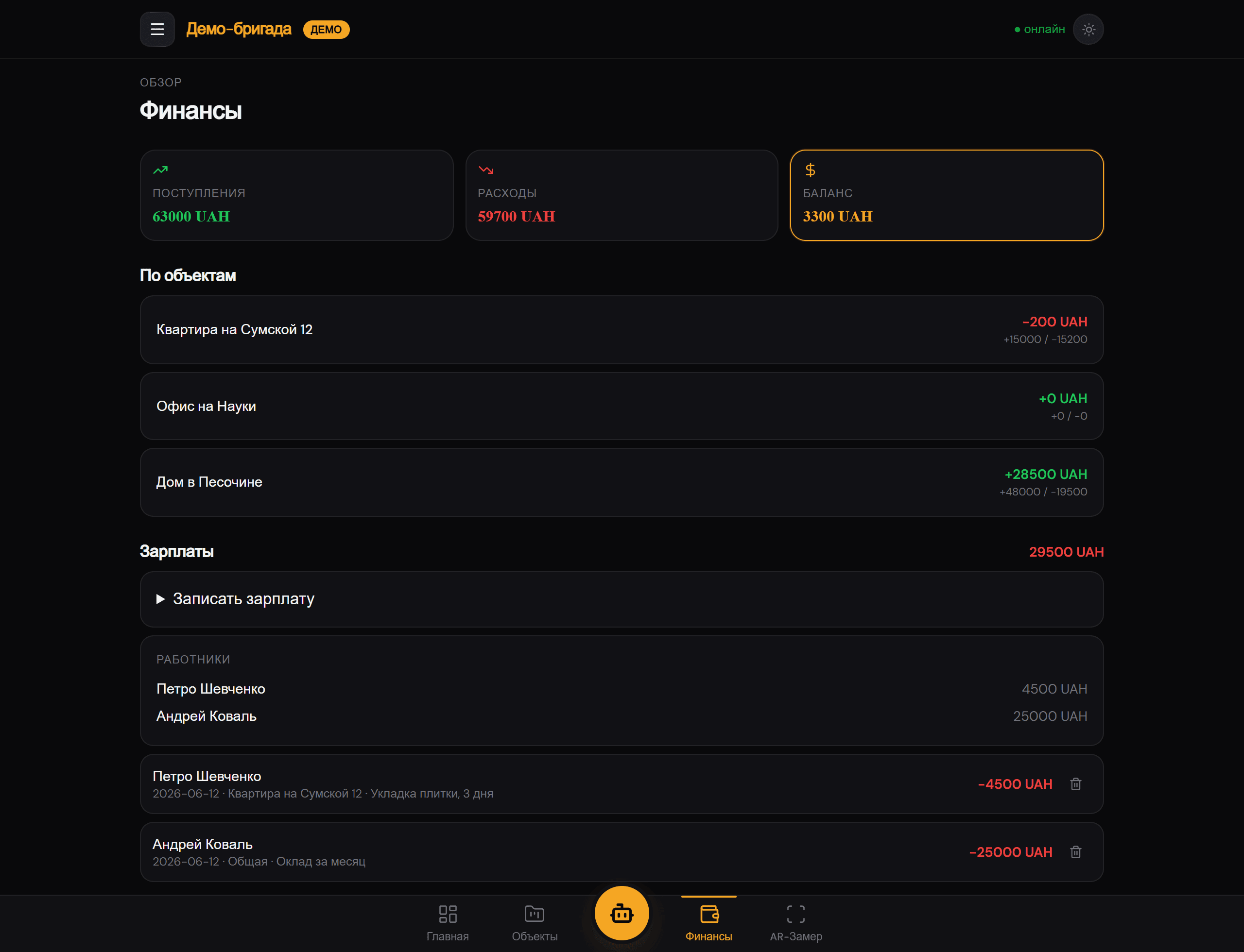Click Андрей Коваль in Работники list
Viewport: 1244px width, 952px height.
click(206, 716)
